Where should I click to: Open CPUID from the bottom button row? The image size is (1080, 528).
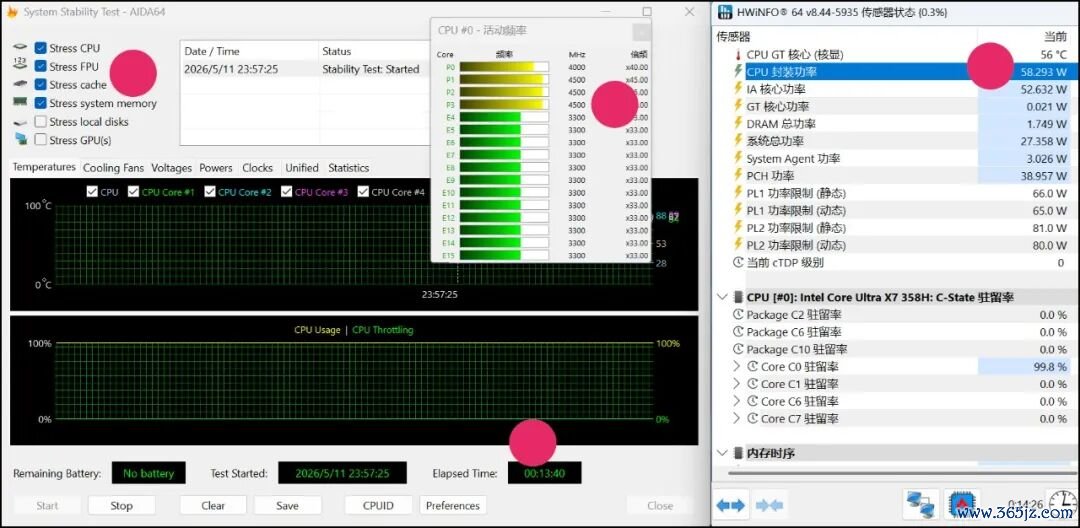(x=378, y=505)
